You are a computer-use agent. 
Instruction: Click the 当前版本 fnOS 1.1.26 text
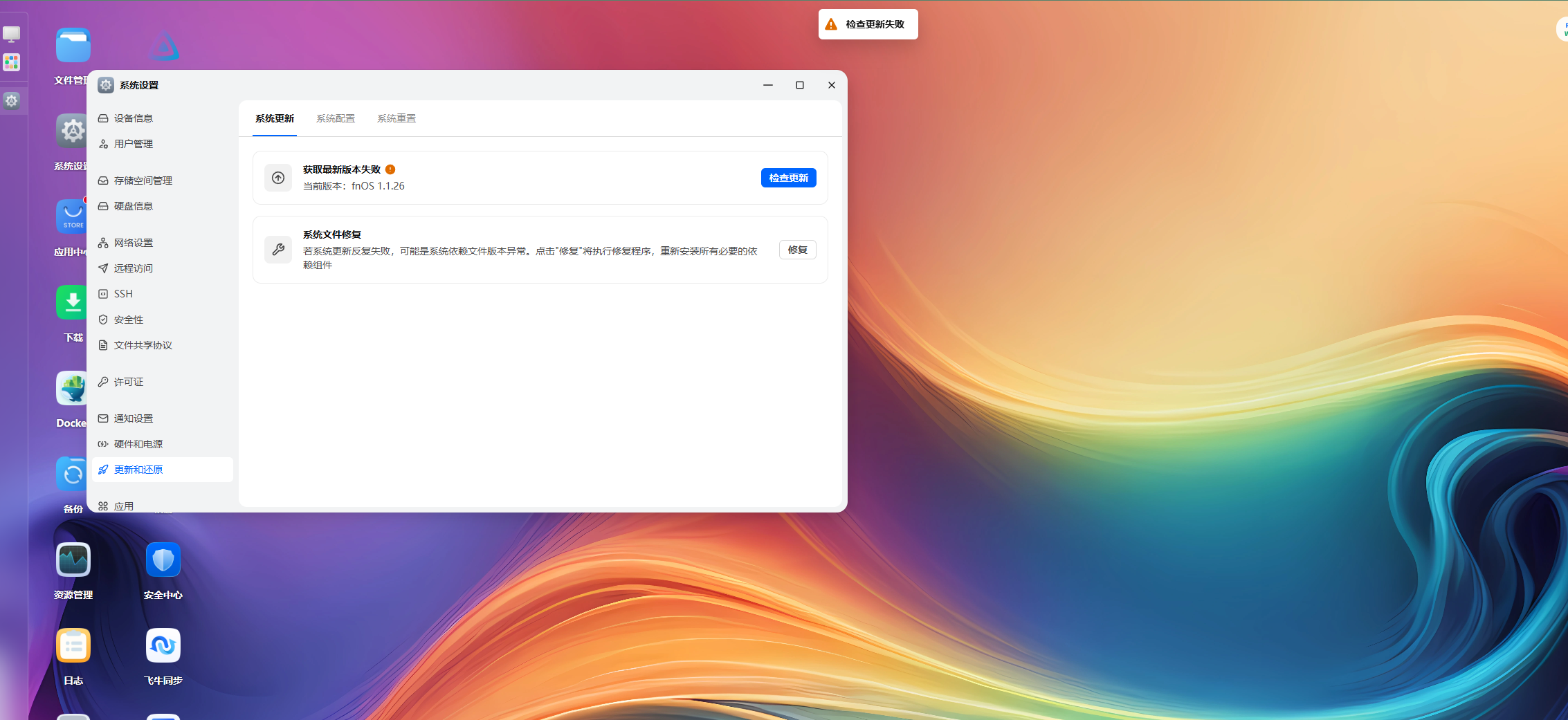(x=354, y=186)
